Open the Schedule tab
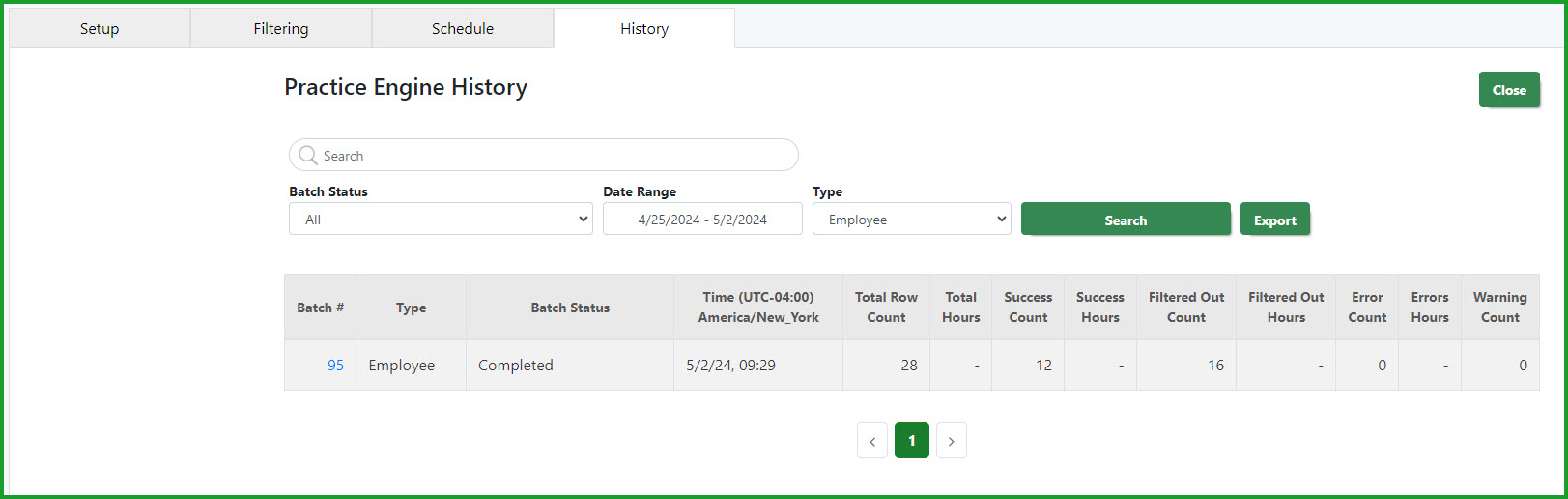This screenshot has height=499, width=1568. click(463, 29)
